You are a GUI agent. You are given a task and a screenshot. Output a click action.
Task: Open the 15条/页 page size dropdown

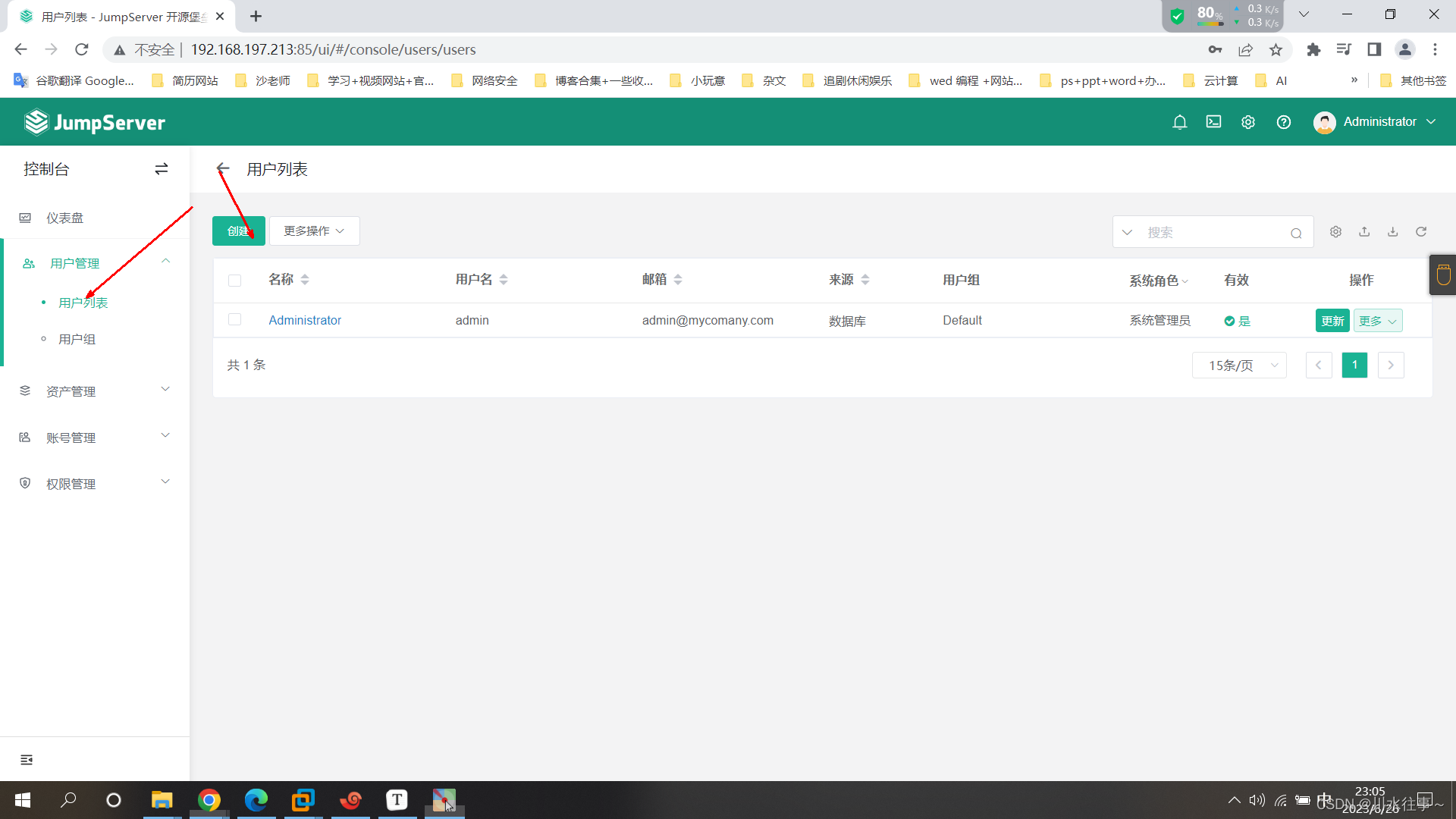1239,366
